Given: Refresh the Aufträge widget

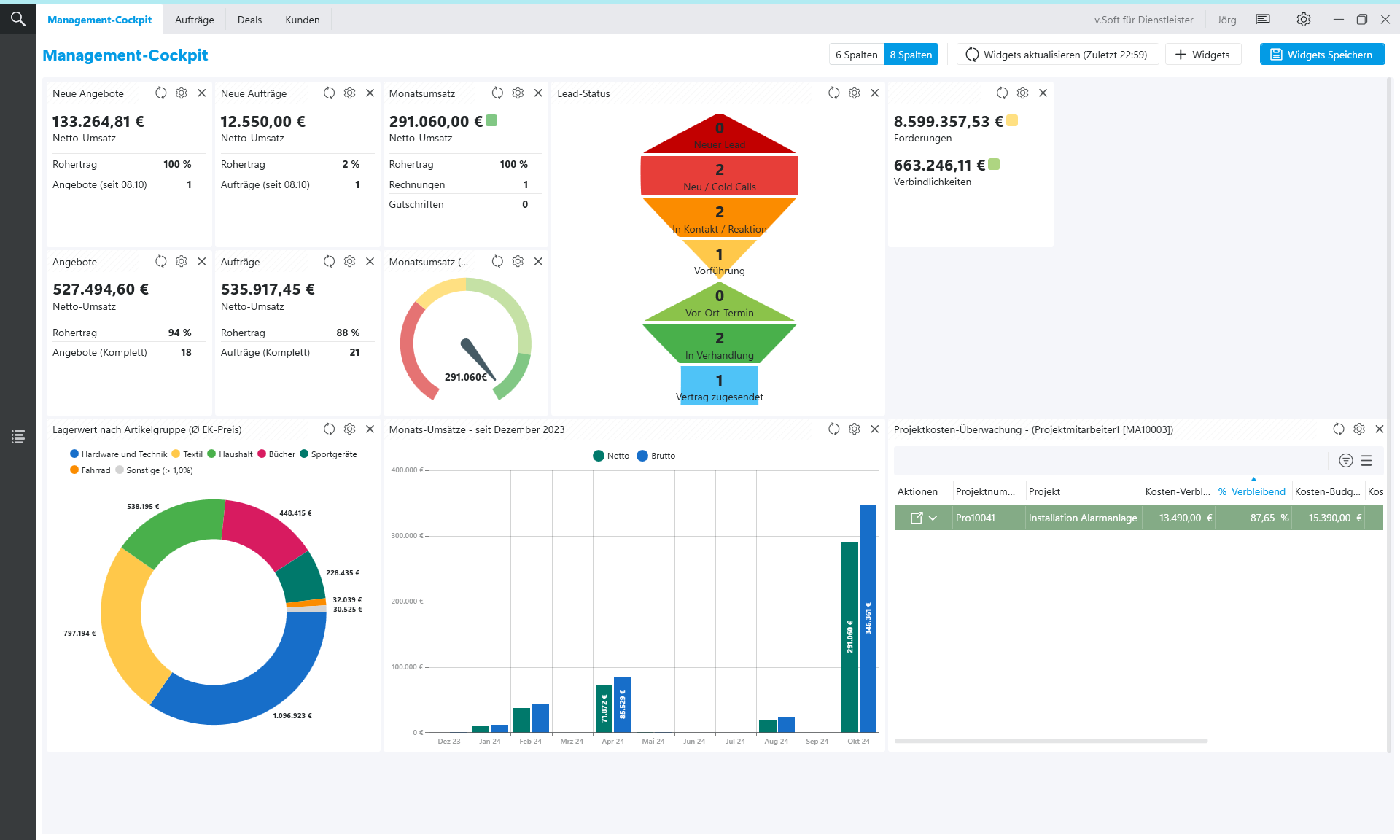Looking at the screenshot, I should coord(330,261).
